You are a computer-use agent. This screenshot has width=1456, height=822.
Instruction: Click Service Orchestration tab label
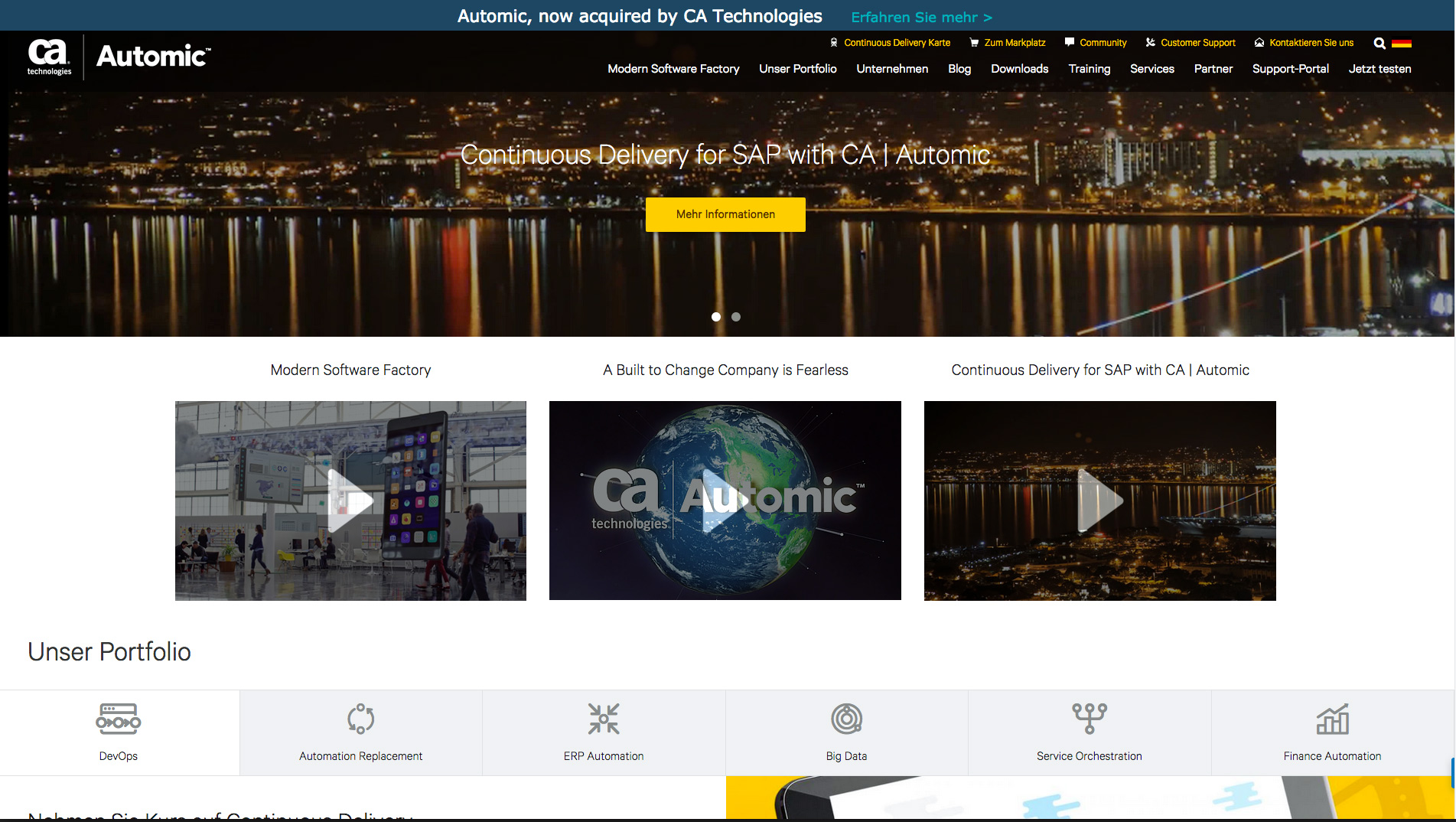tap(1090, 756)
